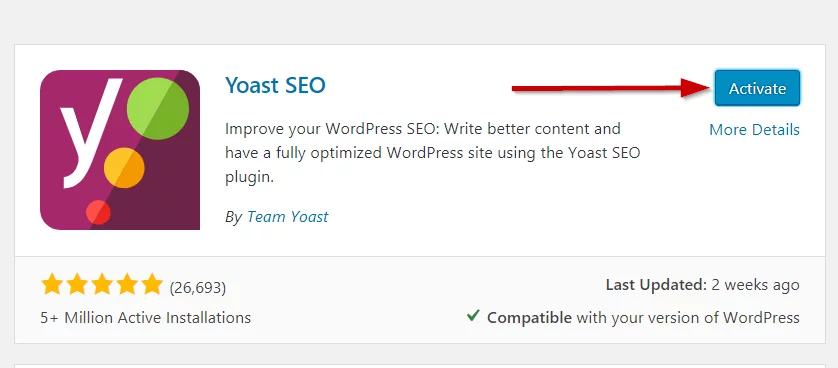Select the fourth rating star
Screen dimensions: 838x368
[127, 284]
